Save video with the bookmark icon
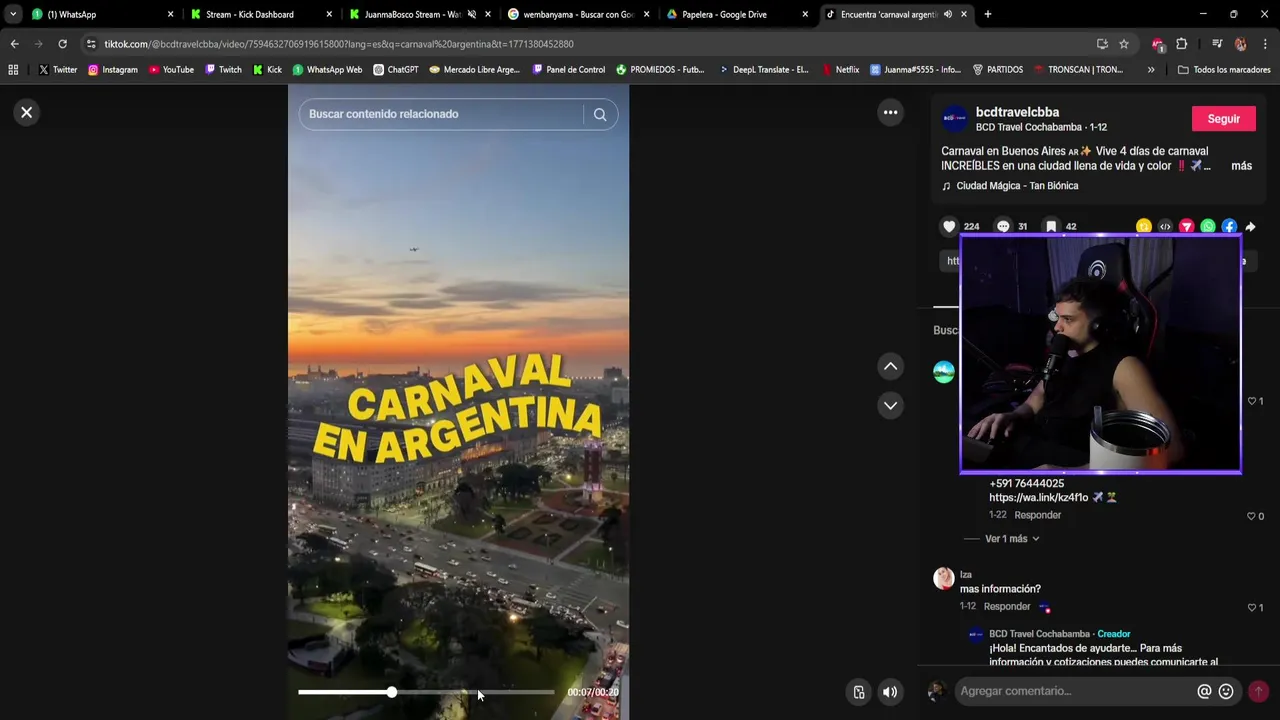This screenshot has height=720, width=1280. pos(1051,227)
